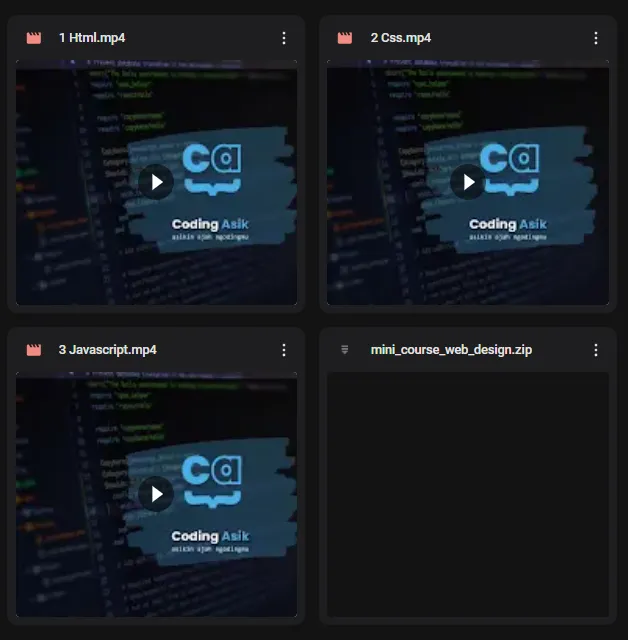Play the 1 Html.mp4 video
Image resolution: width=628 pixels, height=640 pixels.
[156, 182]
